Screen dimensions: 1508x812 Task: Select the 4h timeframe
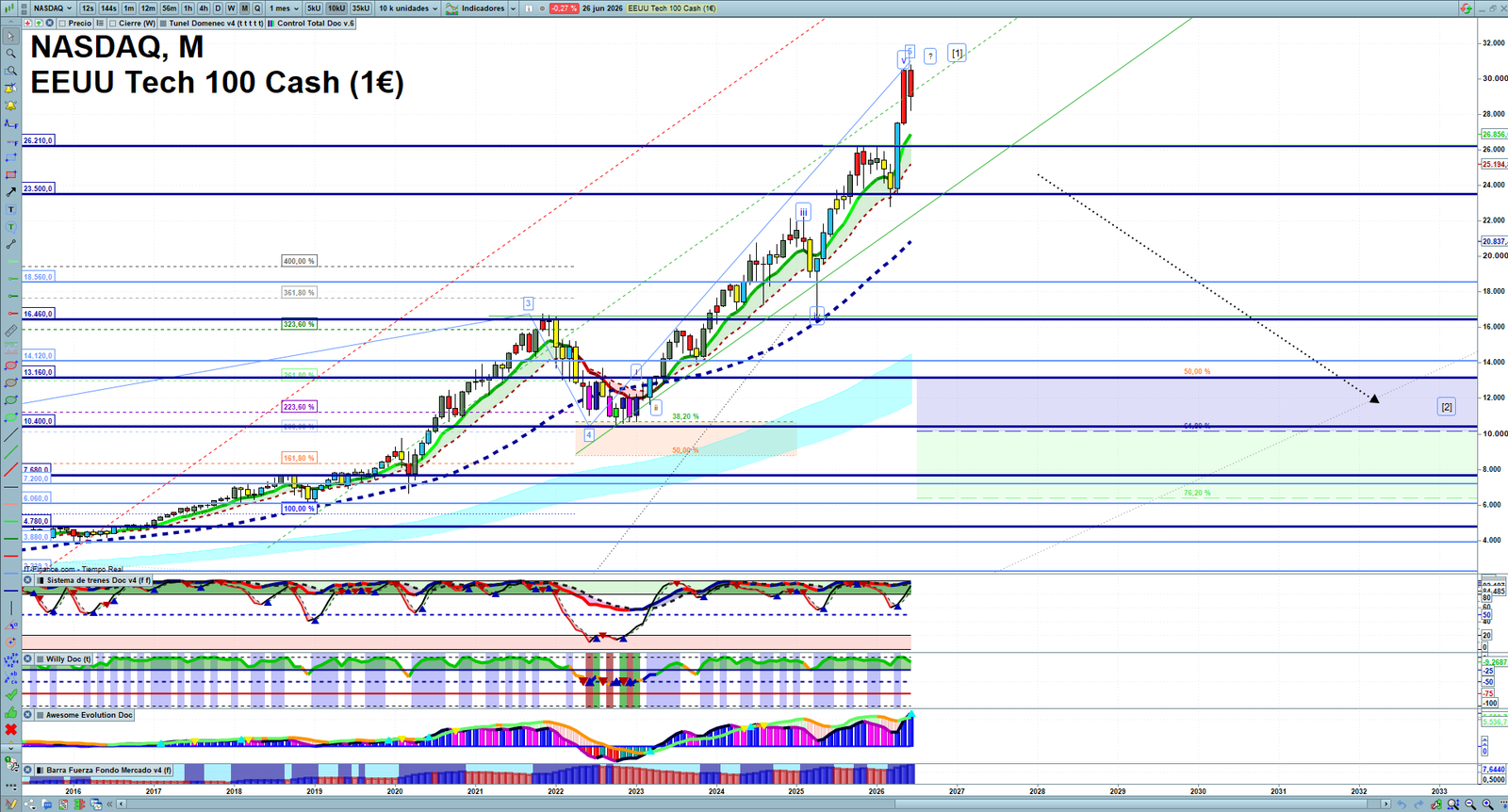click(x=204, y=8)
